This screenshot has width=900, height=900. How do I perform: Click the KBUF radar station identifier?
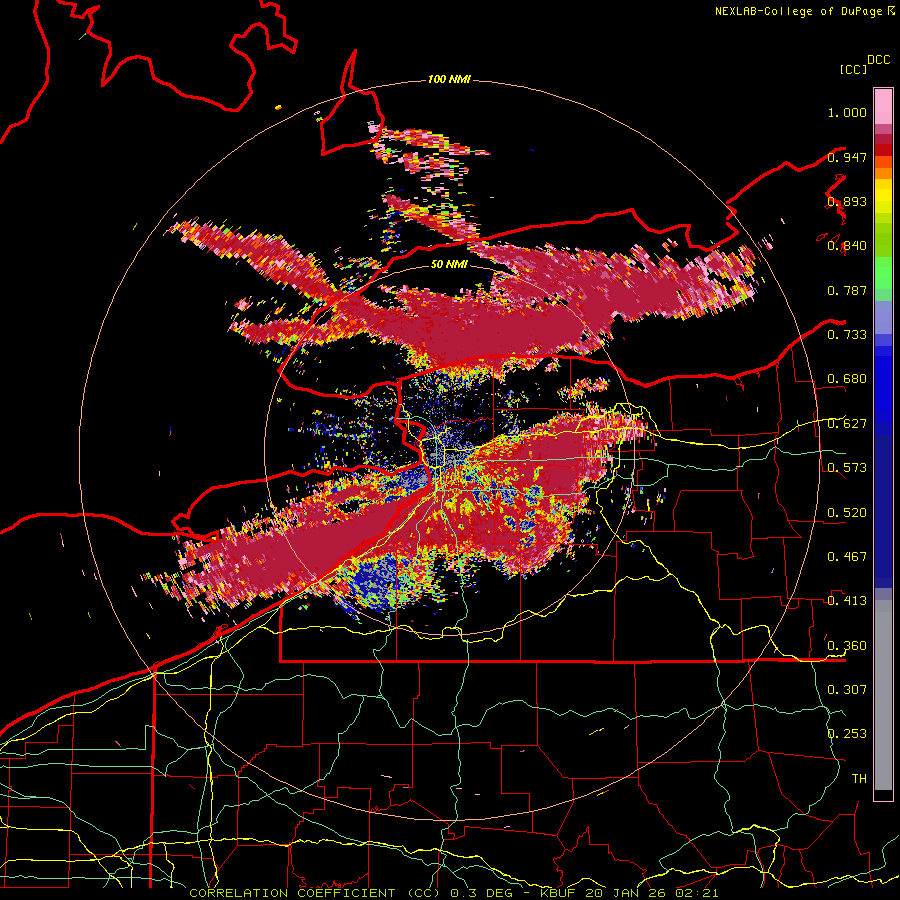[x=560, y=893]
